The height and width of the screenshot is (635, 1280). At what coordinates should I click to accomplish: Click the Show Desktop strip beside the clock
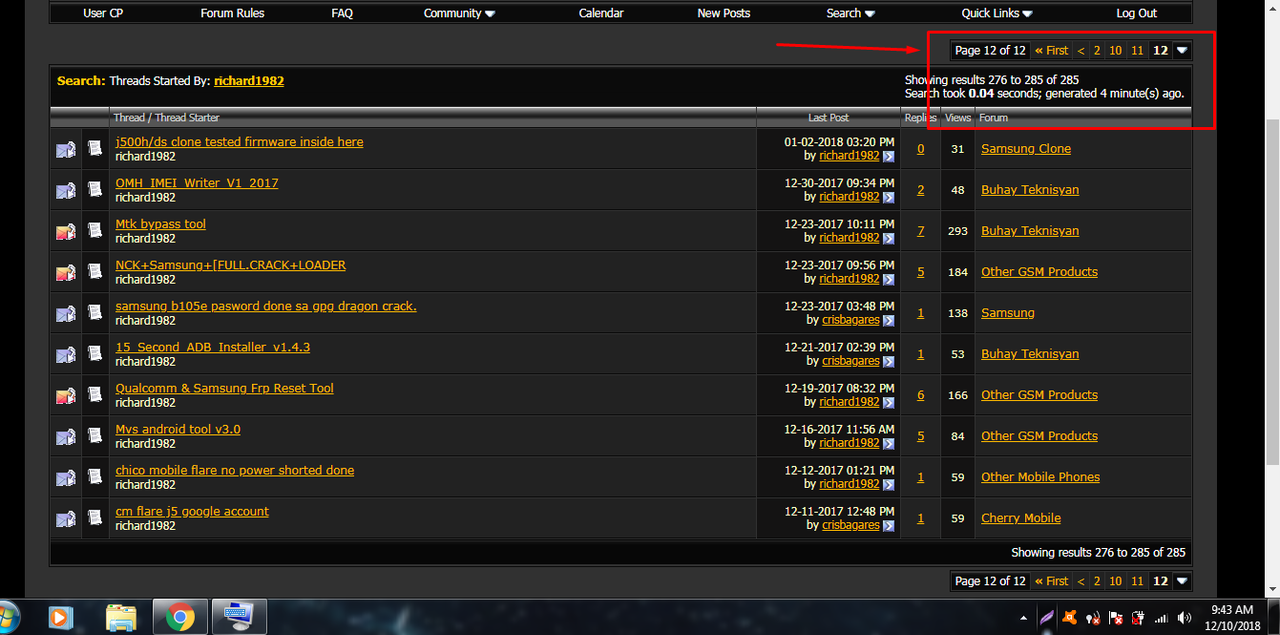1272,617
